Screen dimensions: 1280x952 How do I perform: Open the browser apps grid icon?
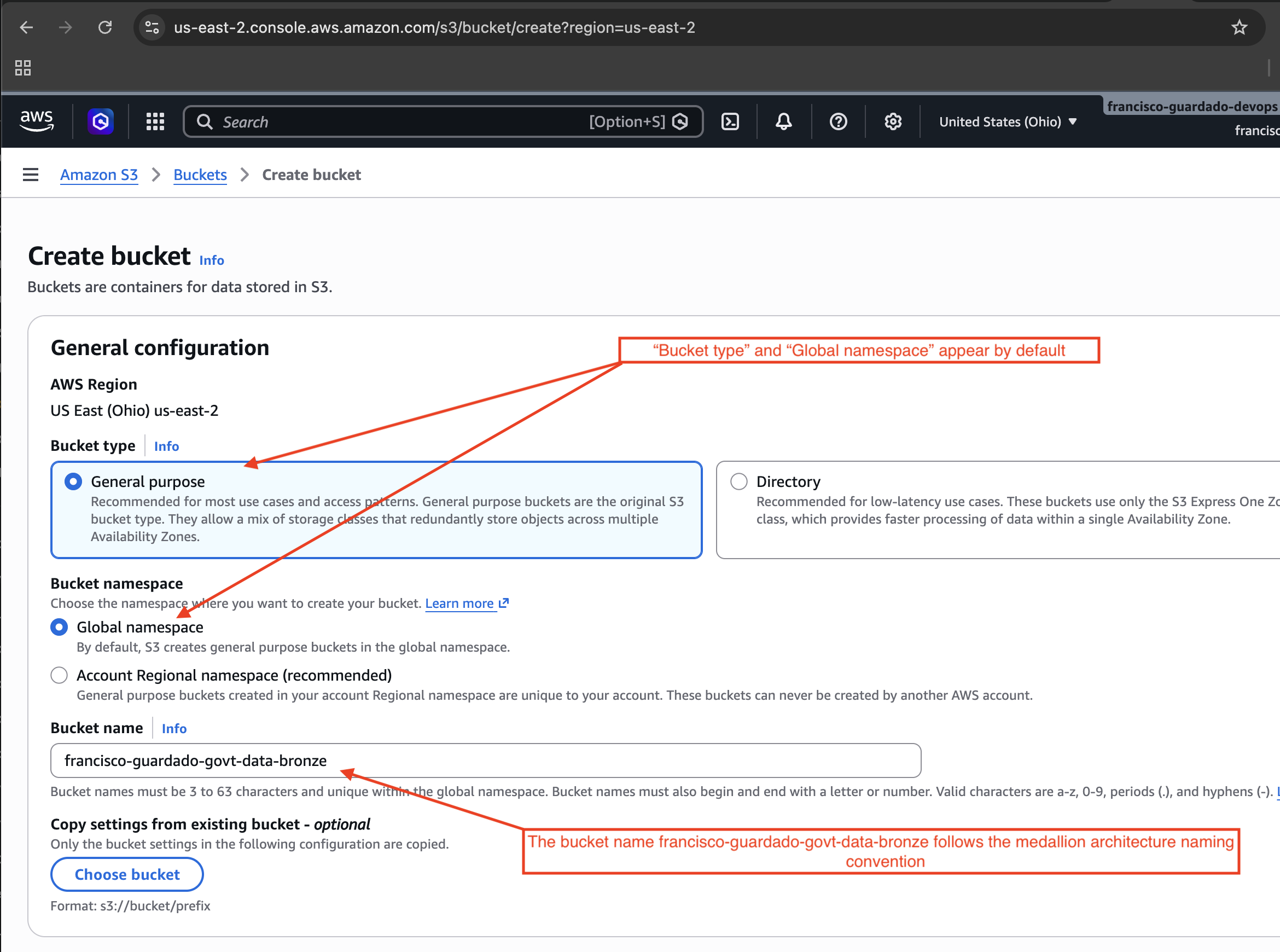23,68
